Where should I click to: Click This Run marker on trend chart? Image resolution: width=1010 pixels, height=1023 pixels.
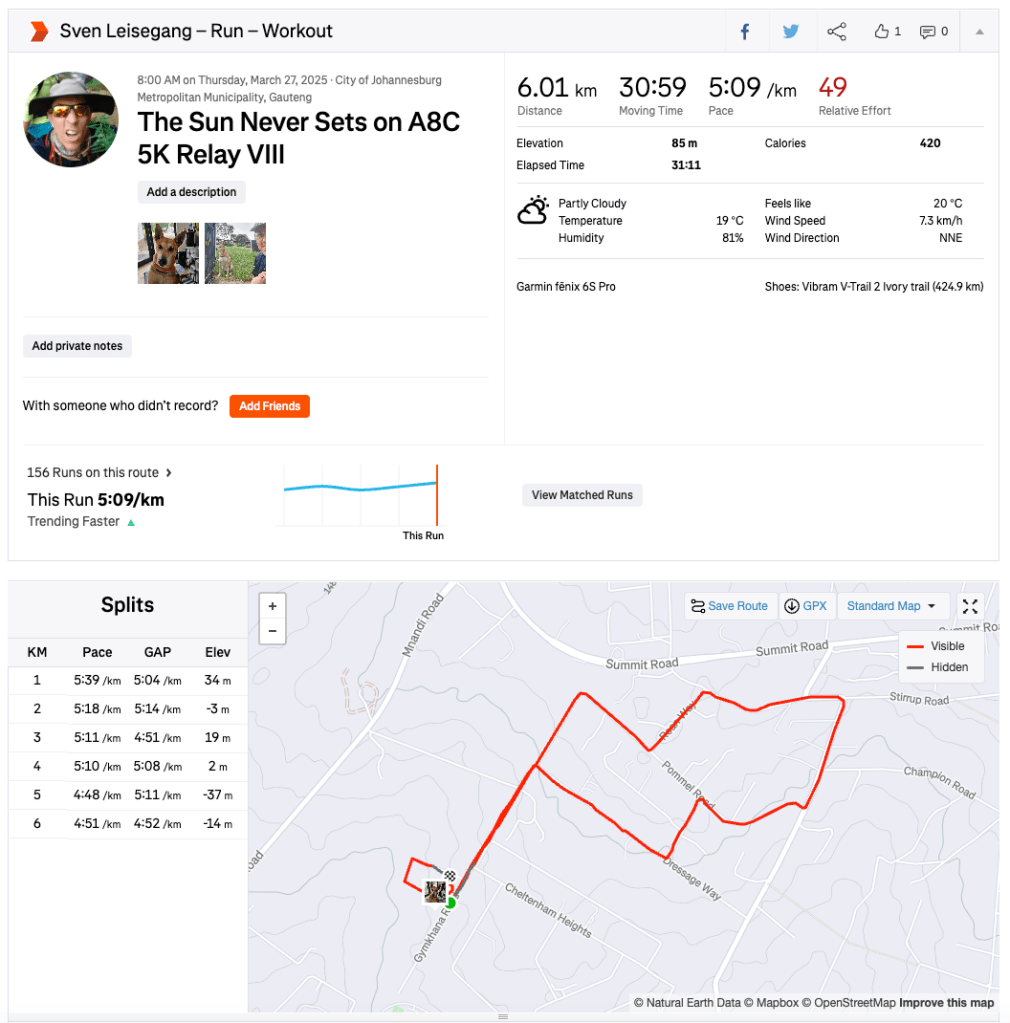437,496
